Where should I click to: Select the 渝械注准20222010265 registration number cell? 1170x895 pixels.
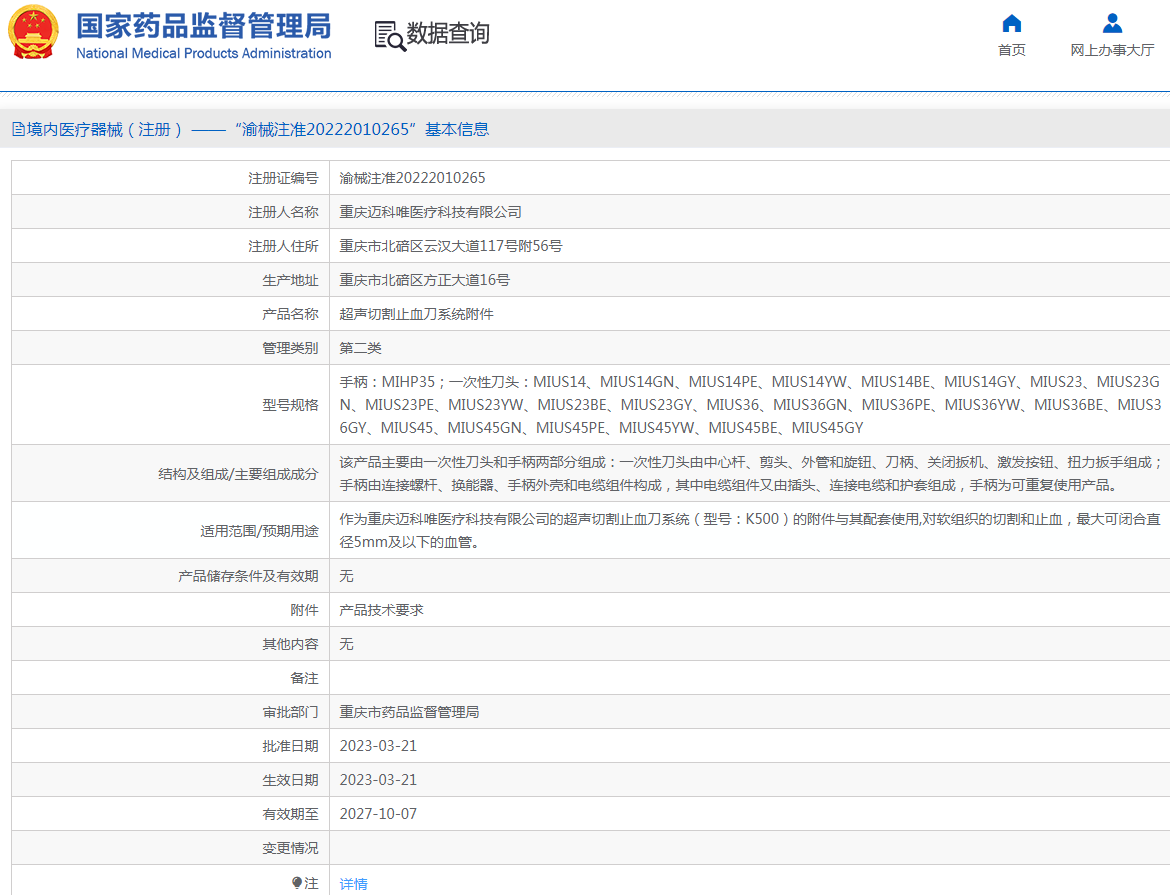pyautogui.click(x=413, y=177)
